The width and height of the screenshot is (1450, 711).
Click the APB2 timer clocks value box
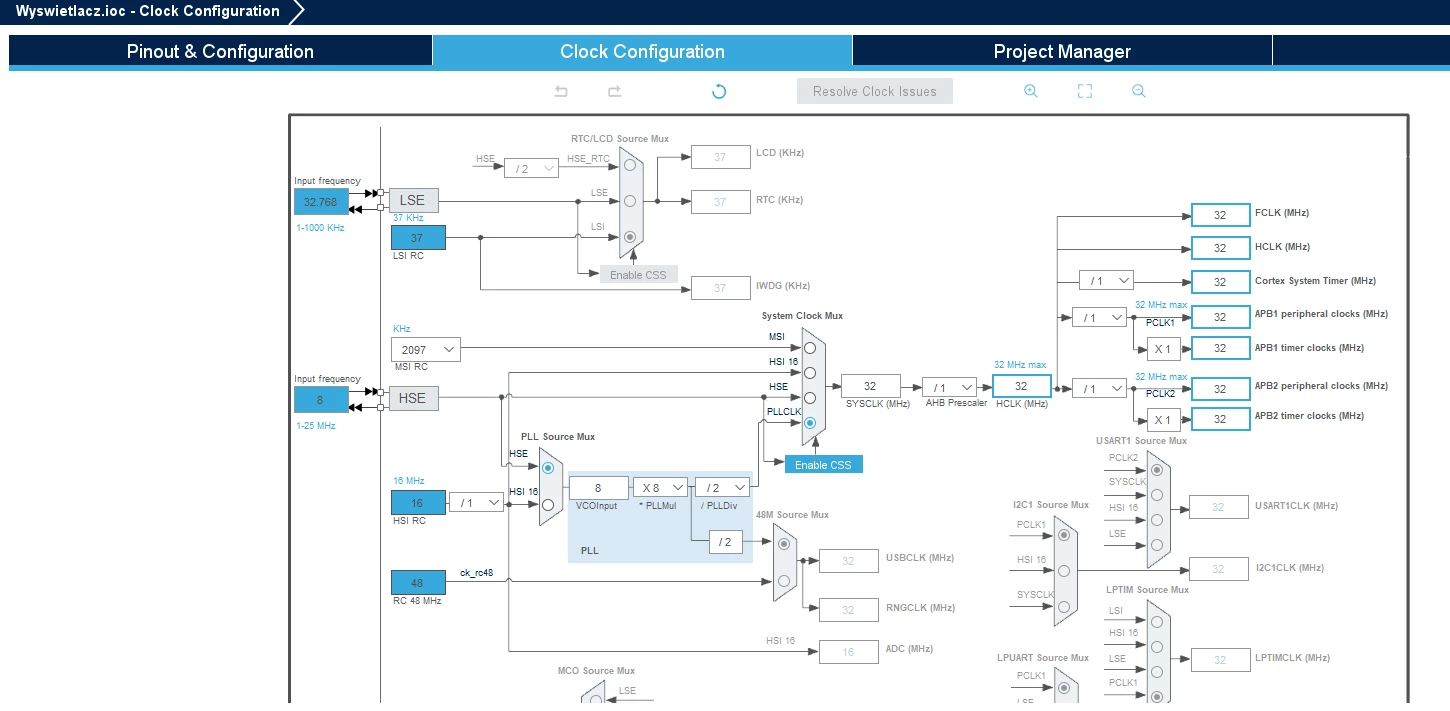point(1220,419)
